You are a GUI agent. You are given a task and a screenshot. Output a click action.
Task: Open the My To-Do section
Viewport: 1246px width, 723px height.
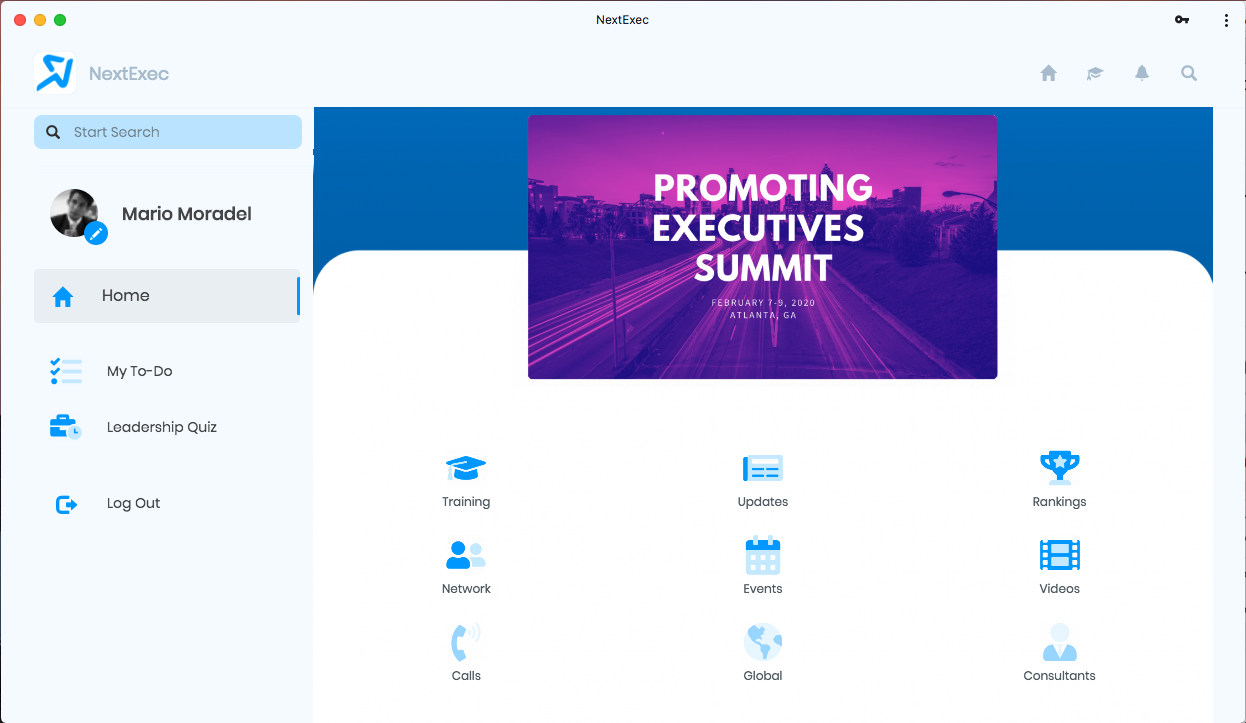pos(139,371)
